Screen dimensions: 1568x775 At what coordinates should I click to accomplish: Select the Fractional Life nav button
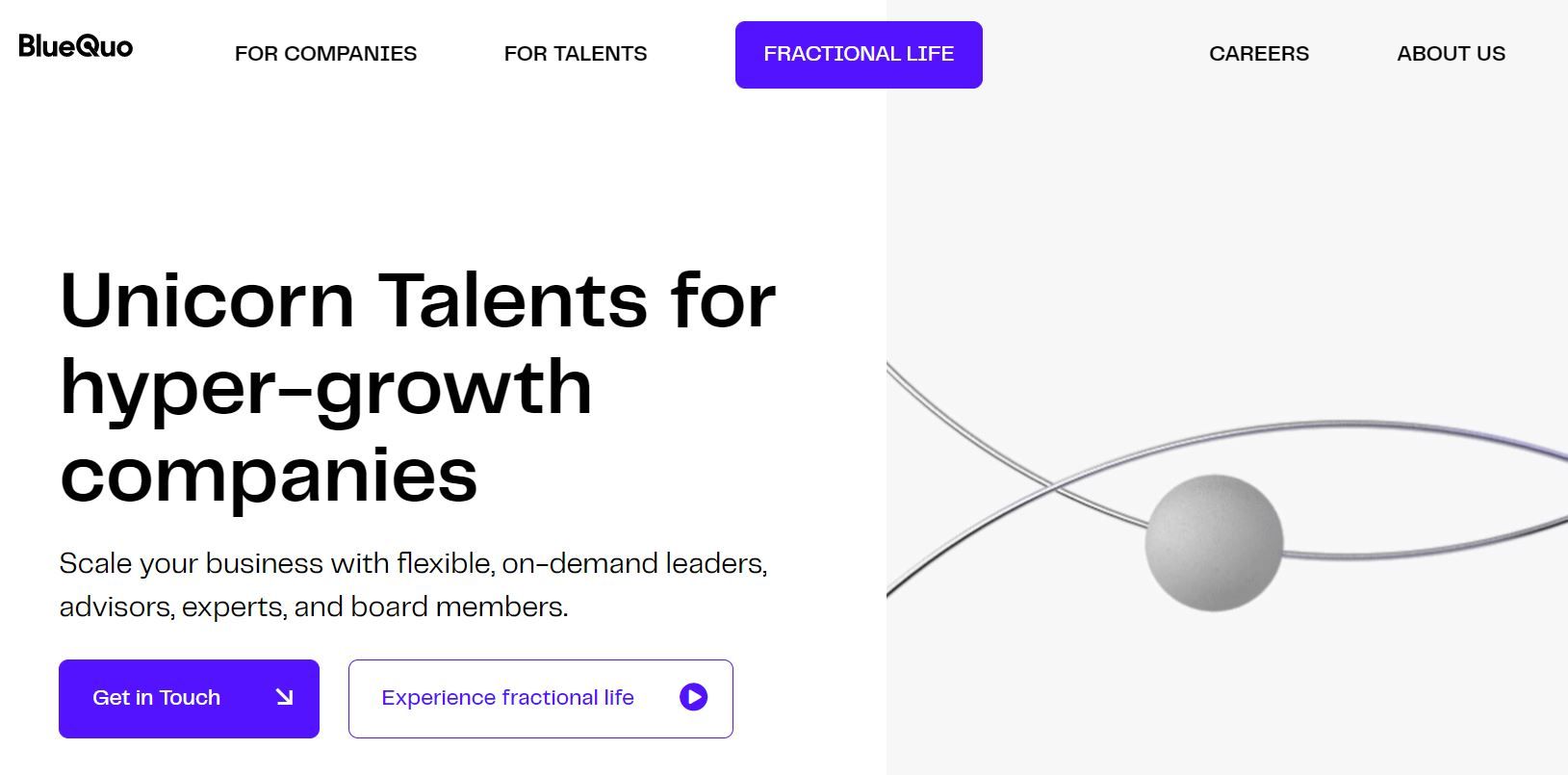point(859,55)
